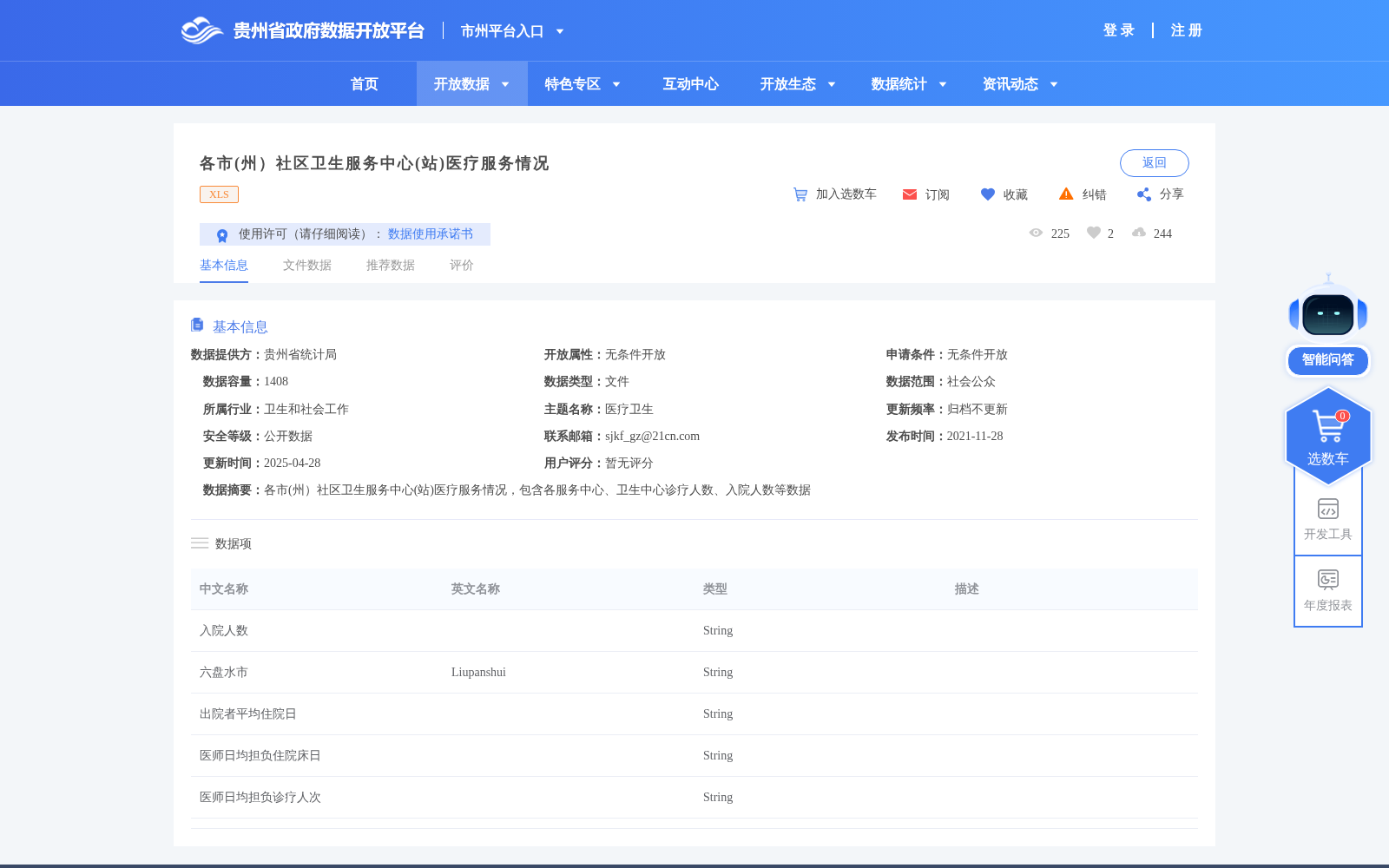Click the 基本信息 section document icon

[x=197, y=325]
